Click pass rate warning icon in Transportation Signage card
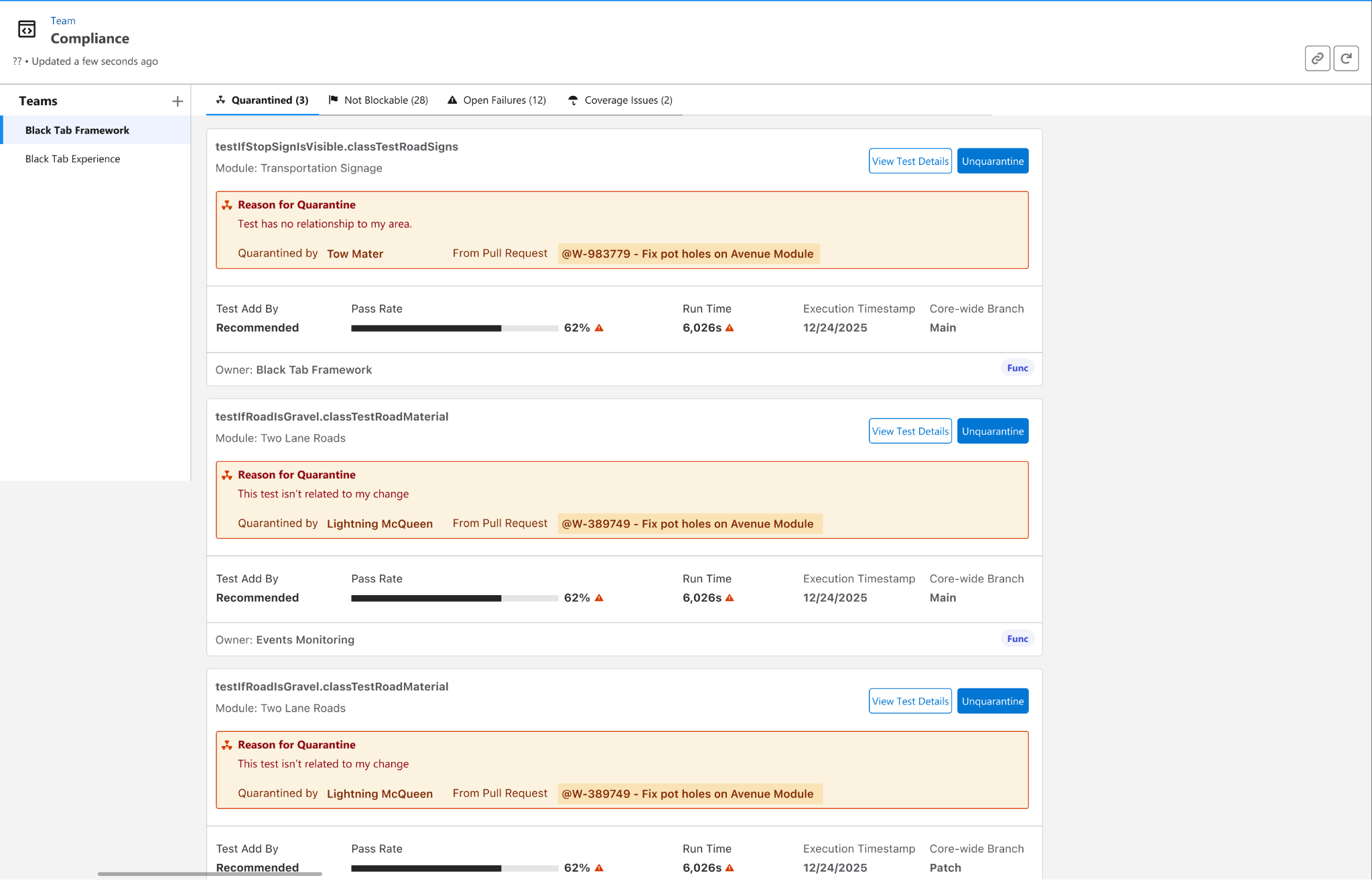The width and height of the screenshot is (1372, 880). (x=599, y=328)
